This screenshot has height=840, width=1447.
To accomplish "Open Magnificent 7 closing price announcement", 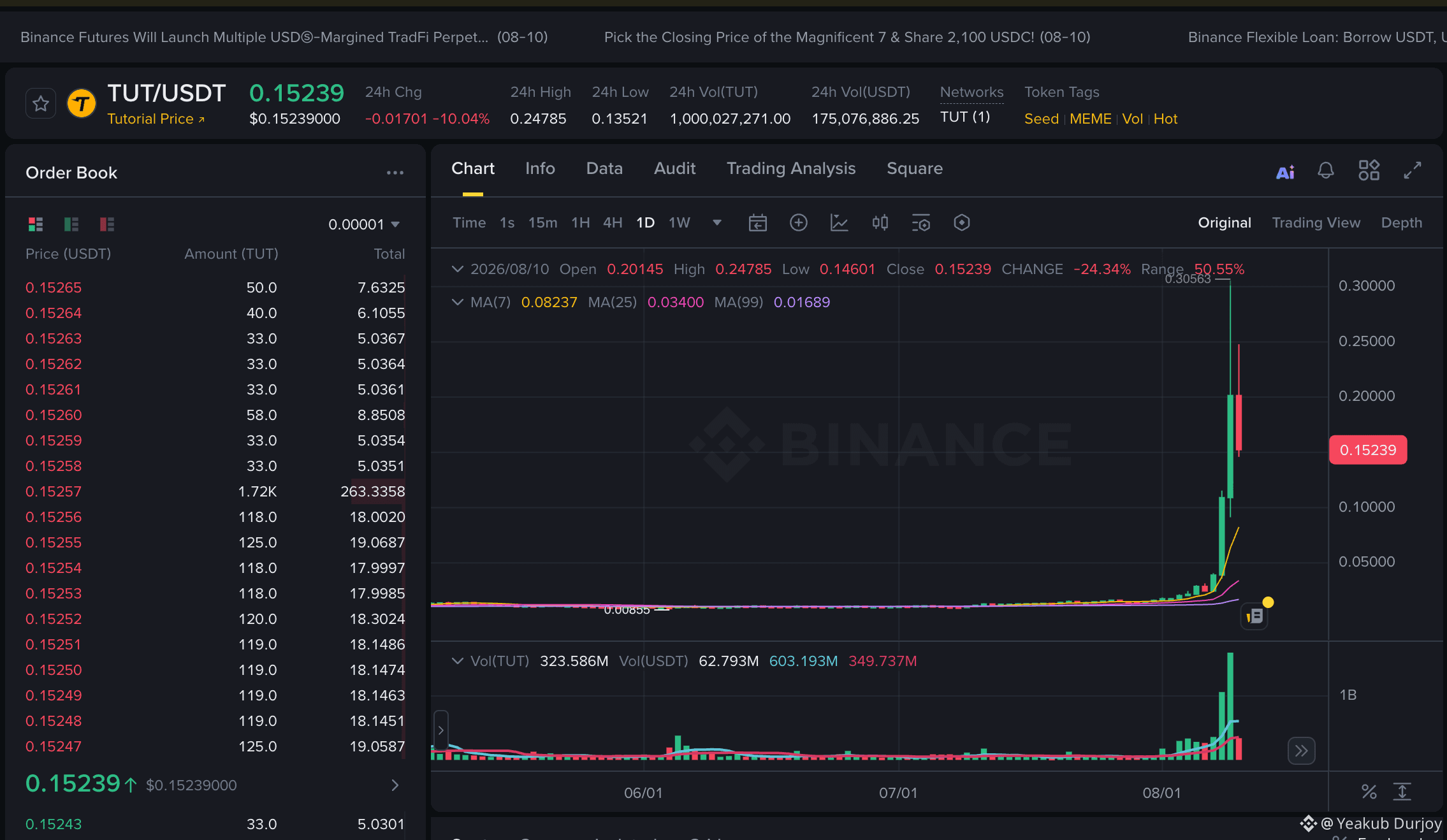I will coord(847,37).
